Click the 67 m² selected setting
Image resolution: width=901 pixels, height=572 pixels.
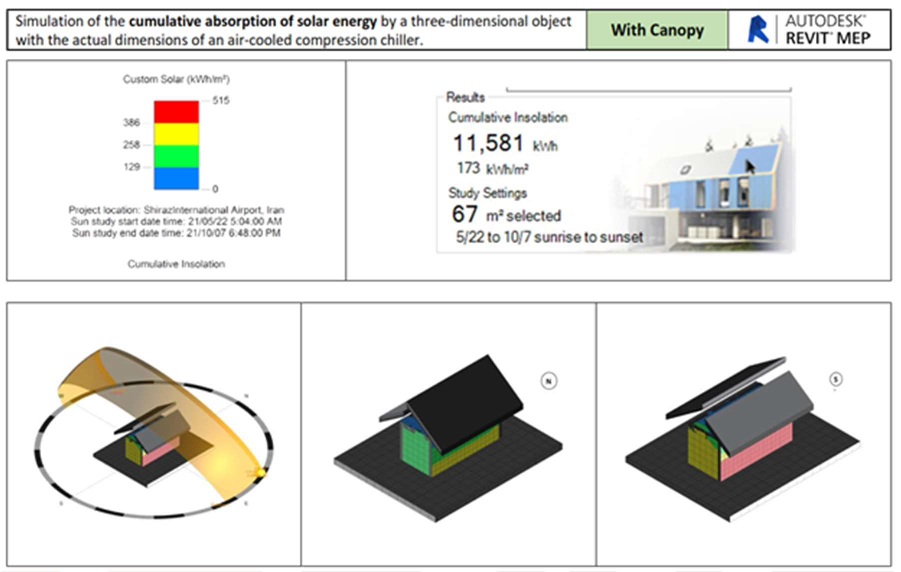(x=505, y=214)
